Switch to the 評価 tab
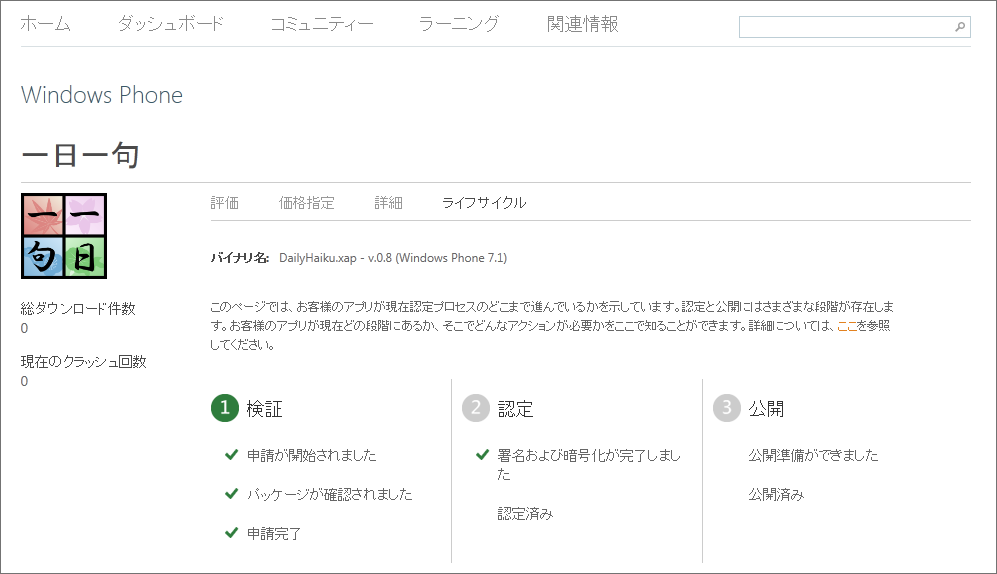This screenshot has height=574, width=997. (x=224, y=203)
